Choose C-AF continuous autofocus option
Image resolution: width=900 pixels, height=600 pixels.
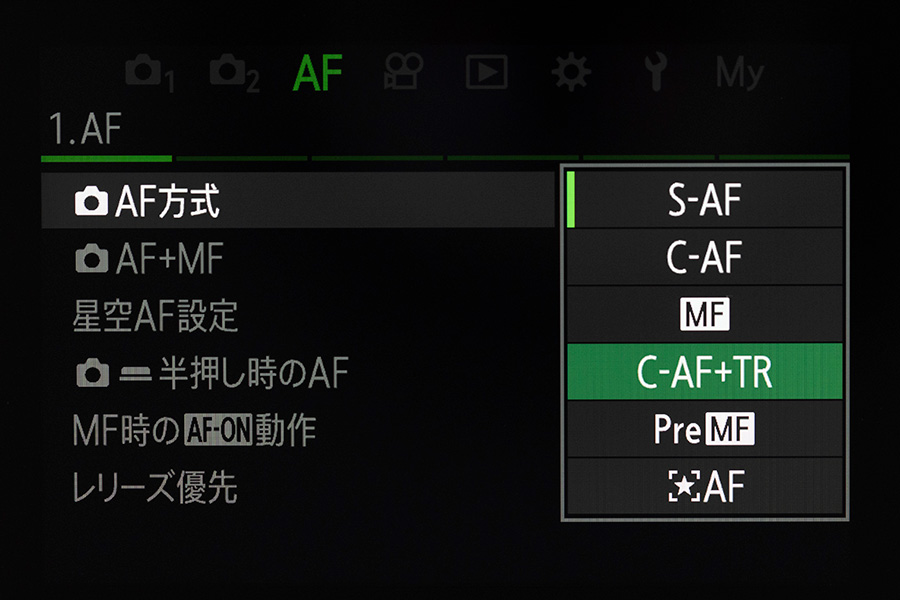[704, 257]
